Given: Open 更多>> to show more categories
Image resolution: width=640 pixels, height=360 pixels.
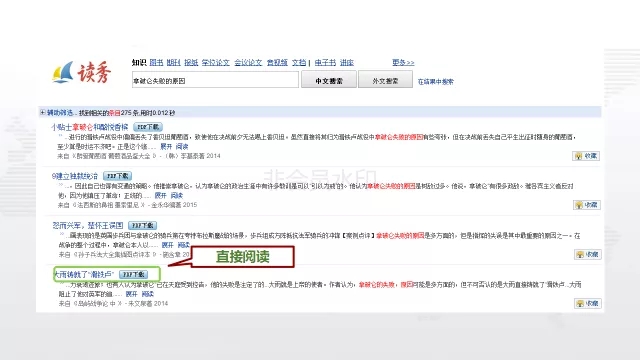Looking at the screenshot, I should click(403, 62).
